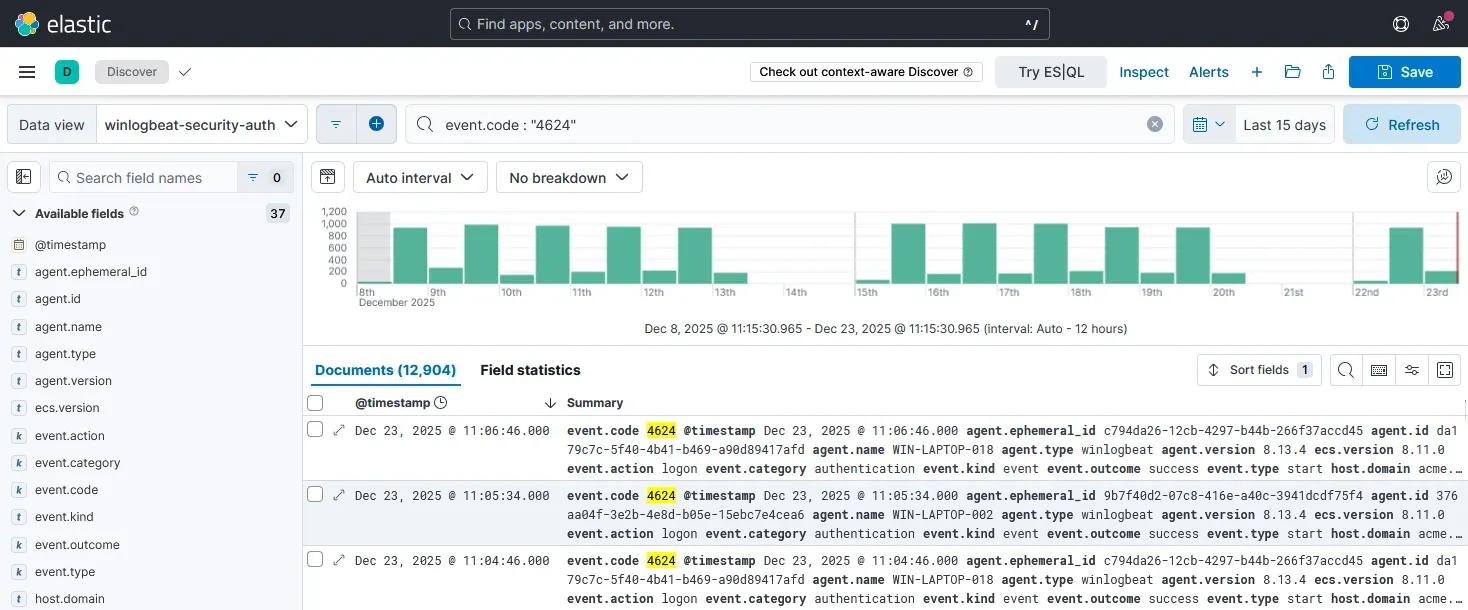This screenshot has height=610, width=1468.
Task: Click the Try ES|QL button
Action: [x=1050, y=71]
